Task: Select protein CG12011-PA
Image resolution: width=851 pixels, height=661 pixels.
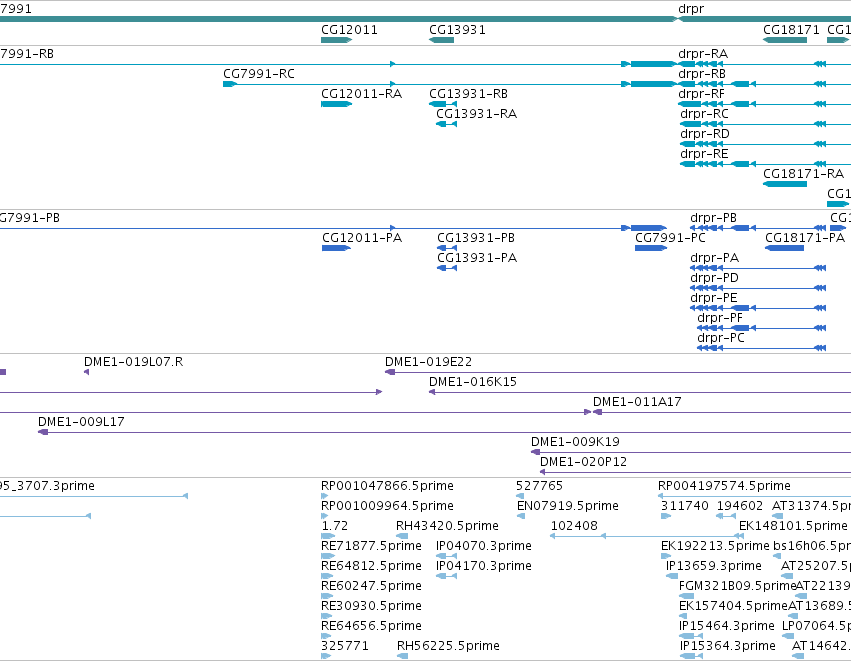Action: [362, 238]
